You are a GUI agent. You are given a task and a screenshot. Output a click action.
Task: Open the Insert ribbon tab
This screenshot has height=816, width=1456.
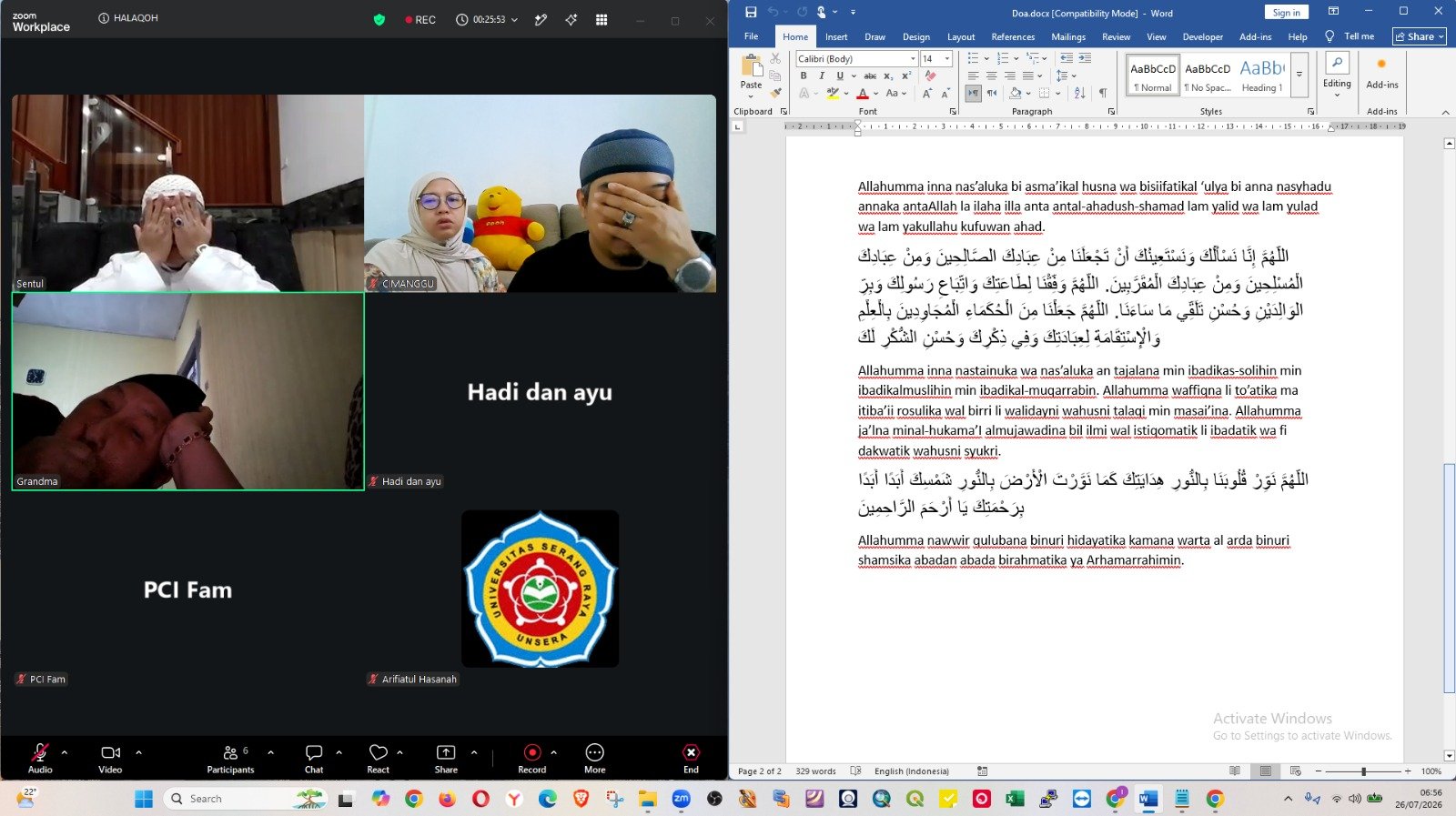(x=836, y=36)
